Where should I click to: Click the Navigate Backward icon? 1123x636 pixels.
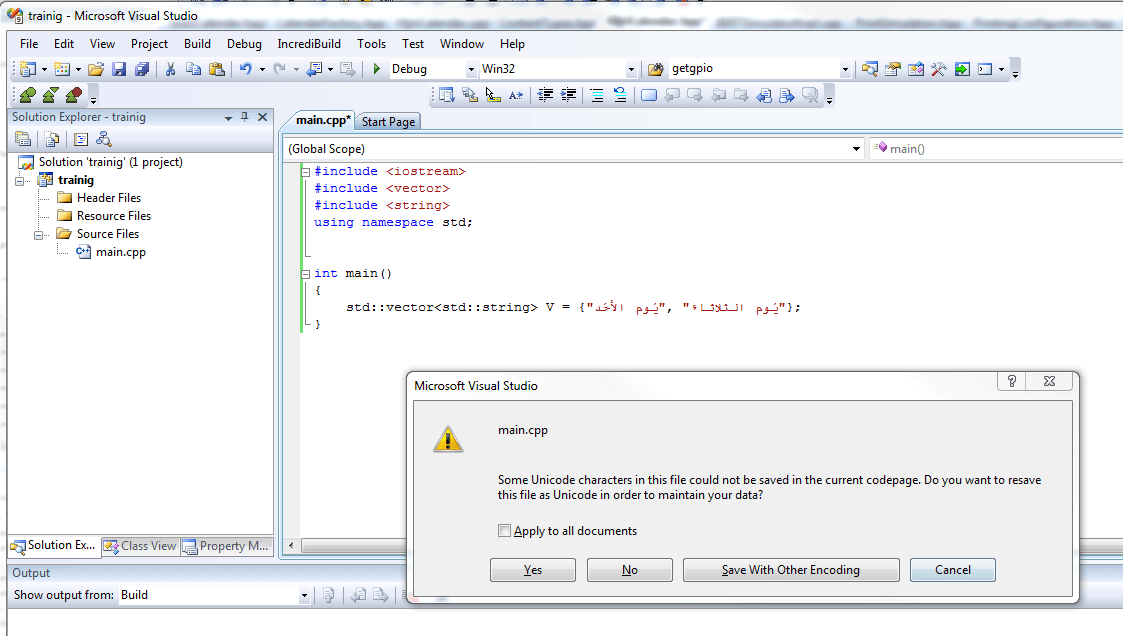pyautogui.click(x=314, y=69)
